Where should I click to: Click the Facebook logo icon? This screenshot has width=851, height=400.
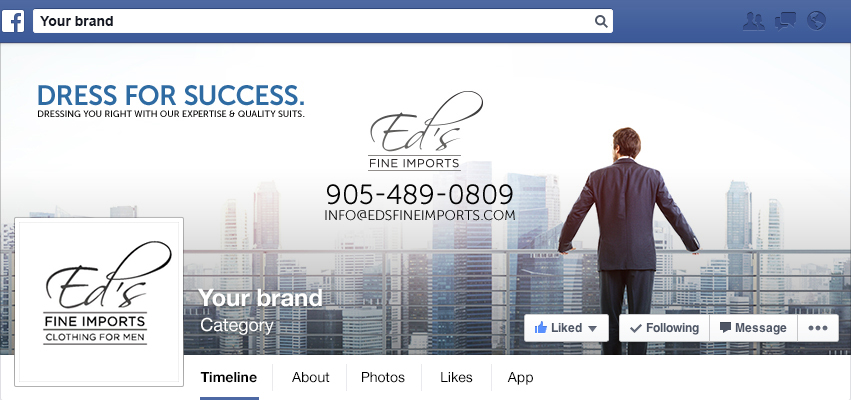(x=14, y=21)
